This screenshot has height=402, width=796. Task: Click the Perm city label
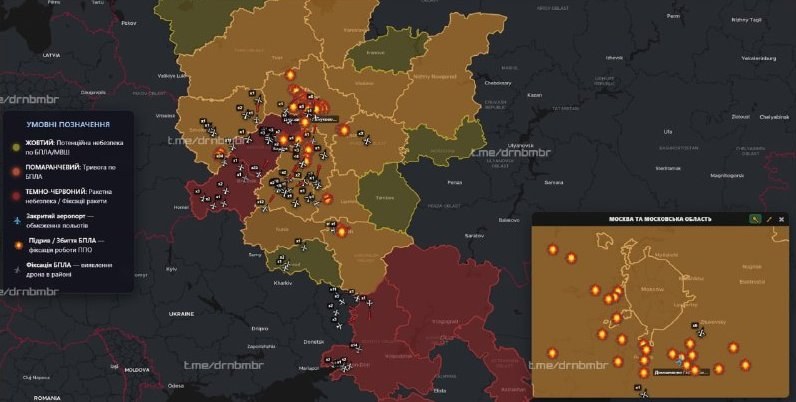point(673,16)
